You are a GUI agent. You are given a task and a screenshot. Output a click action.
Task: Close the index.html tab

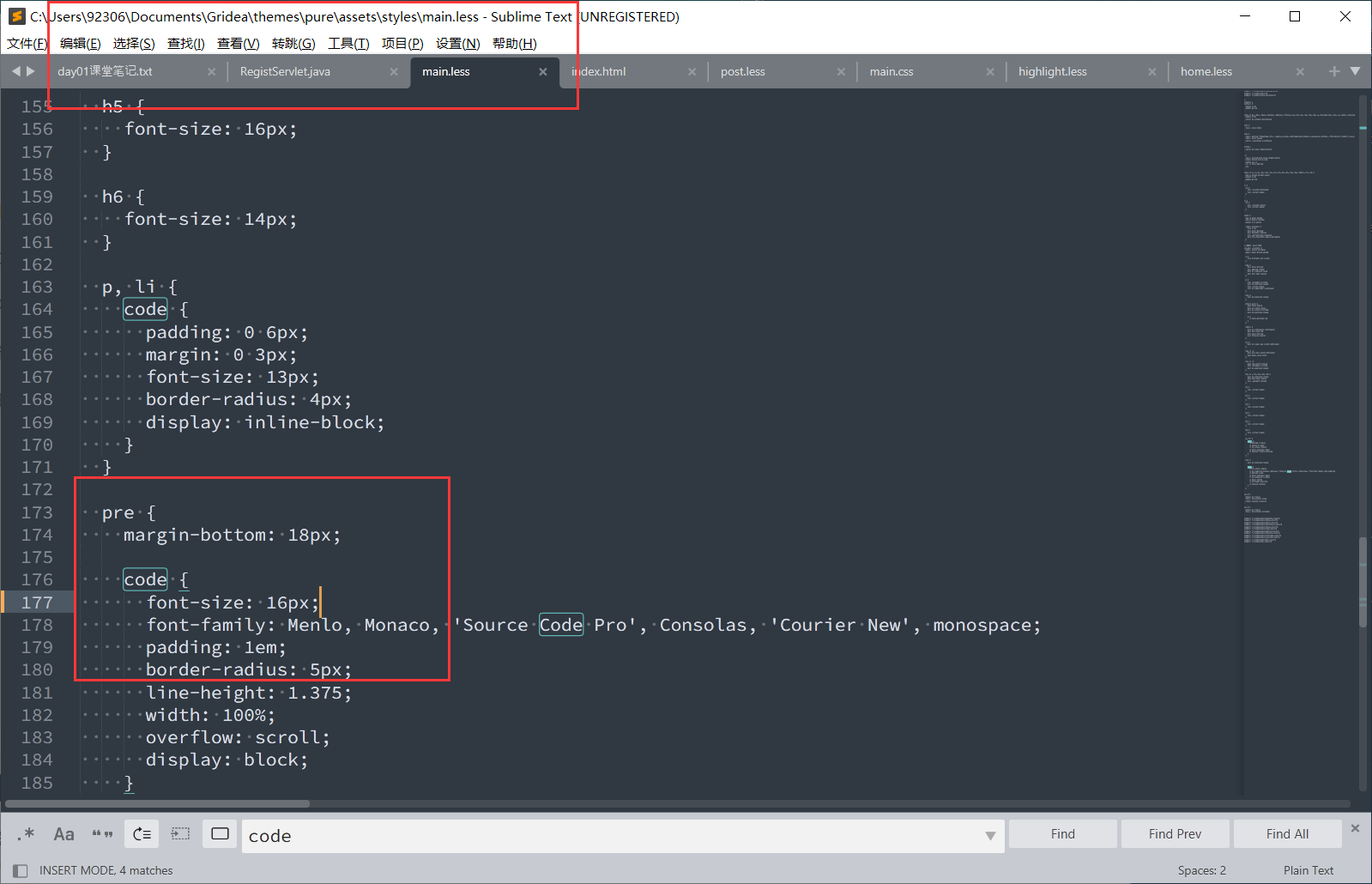point(692,72)
